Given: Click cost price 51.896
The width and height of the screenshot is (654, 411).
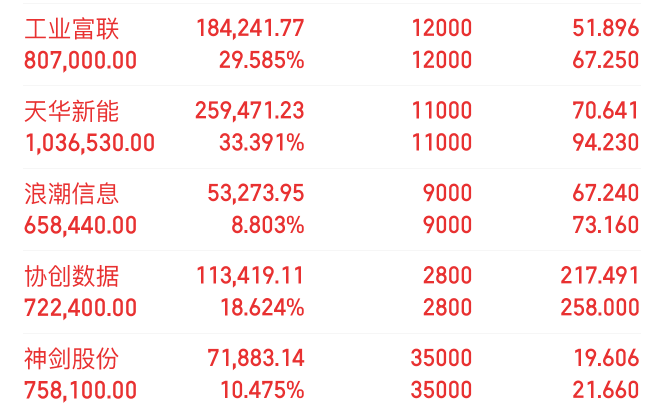Looking at the screenshot, I should (606, 28).
